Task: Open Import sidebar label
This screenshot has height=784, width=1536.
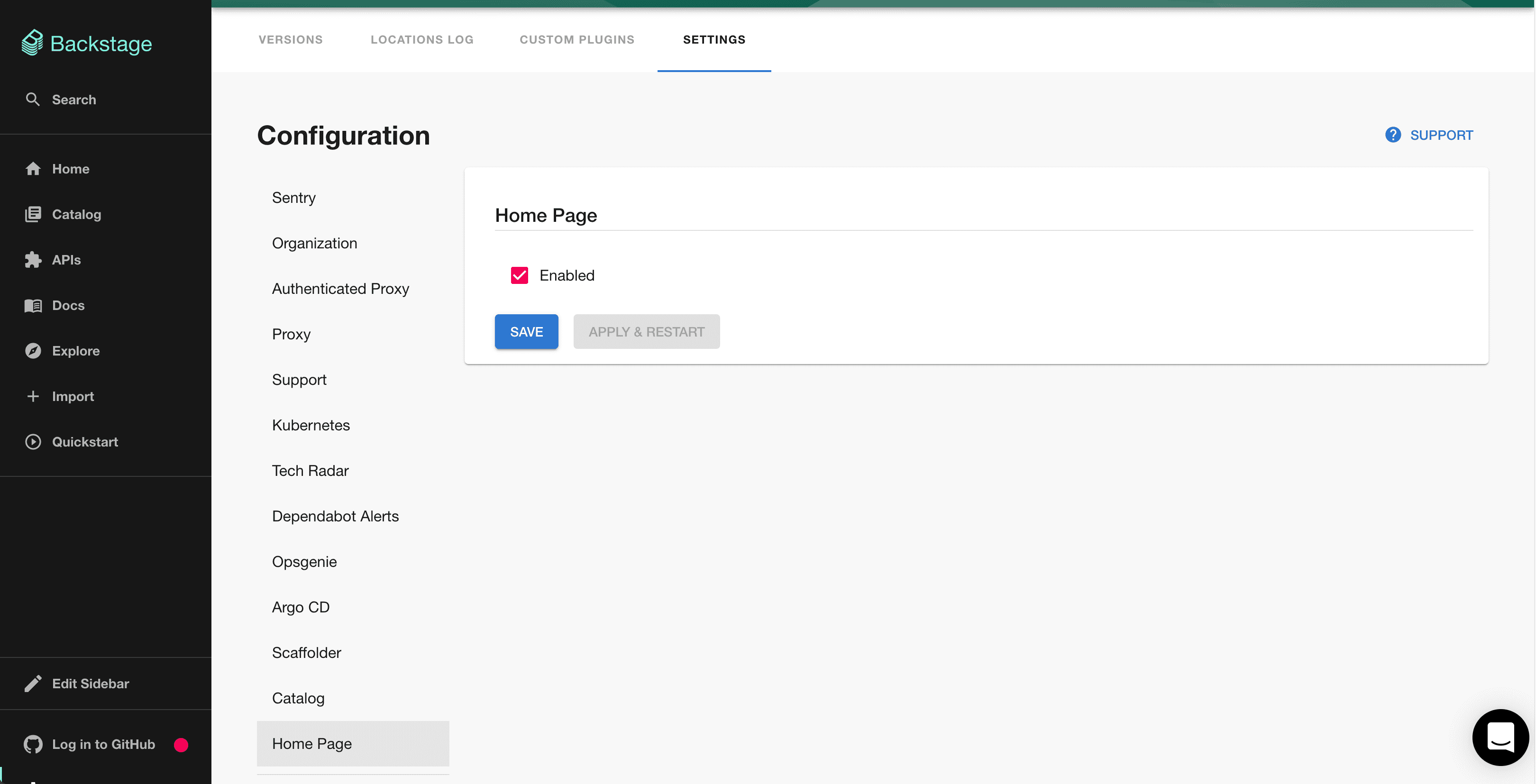Action: point(73,396)
